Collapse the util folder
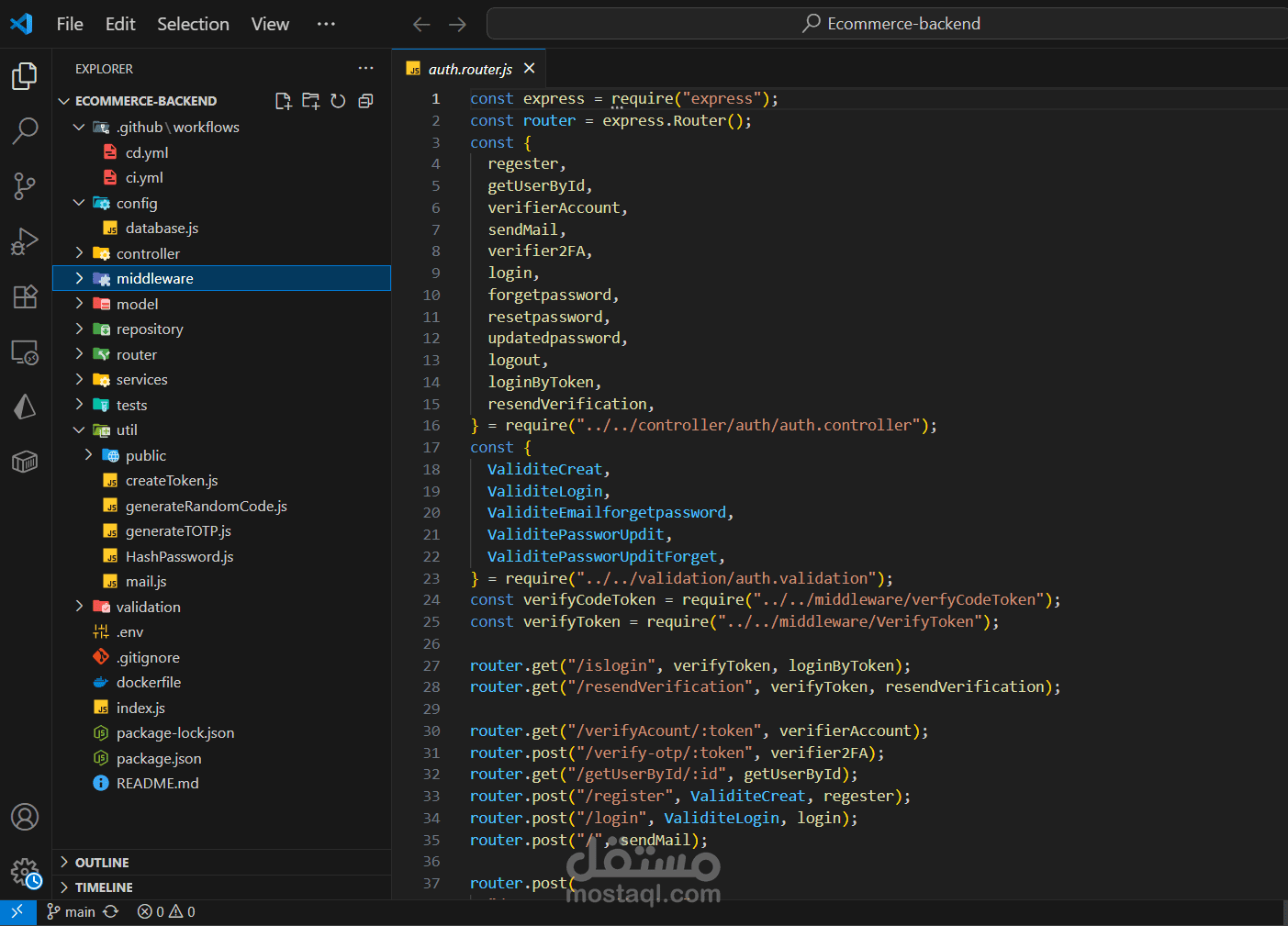Viewport: 1288px width, 926px height. pyautogui.click(x=222, y=430)
